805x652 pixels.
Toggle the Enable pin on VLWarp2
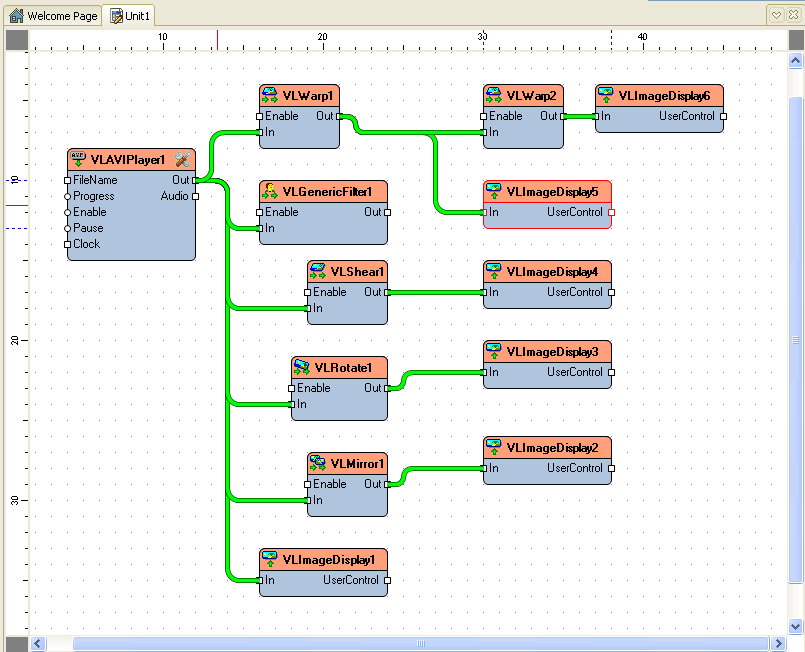tap(485, 116)
